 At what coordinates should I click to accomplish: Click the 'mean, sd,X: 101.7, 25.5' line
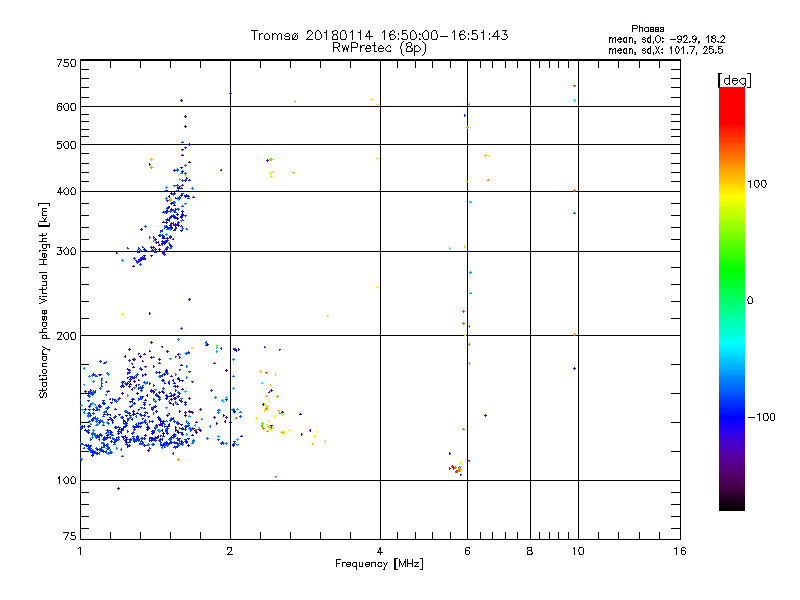665,50
